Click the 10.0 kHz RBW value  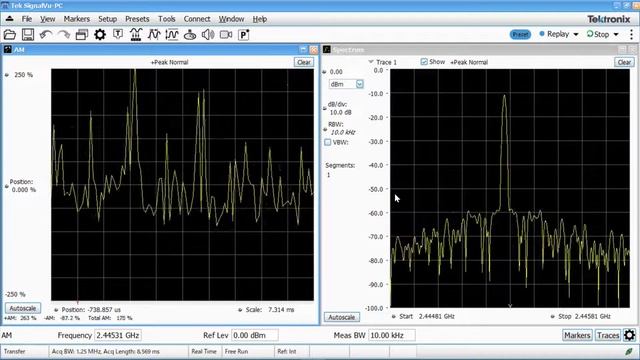tap(343, 132)
